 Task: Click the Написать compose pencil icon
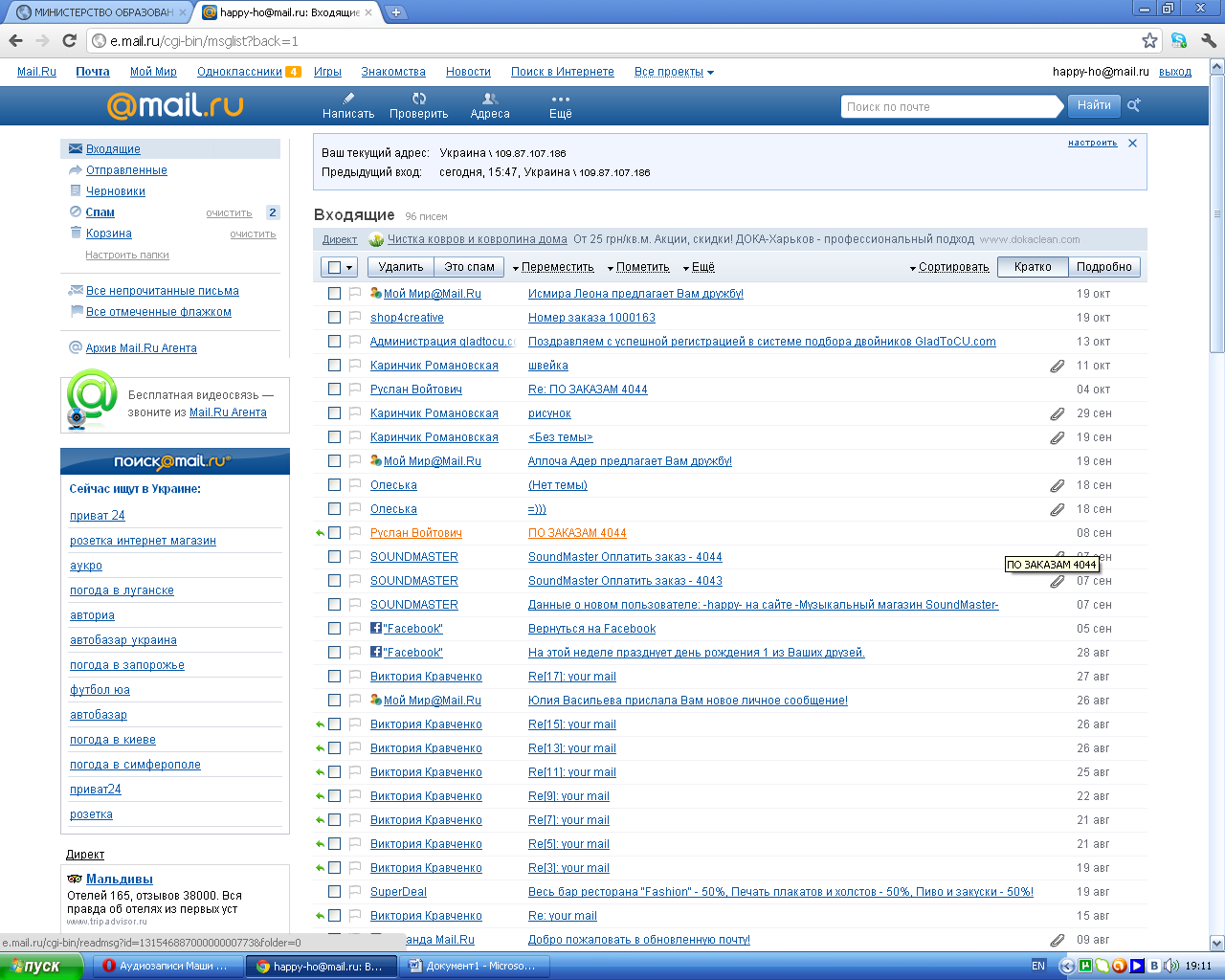point(348,99)
